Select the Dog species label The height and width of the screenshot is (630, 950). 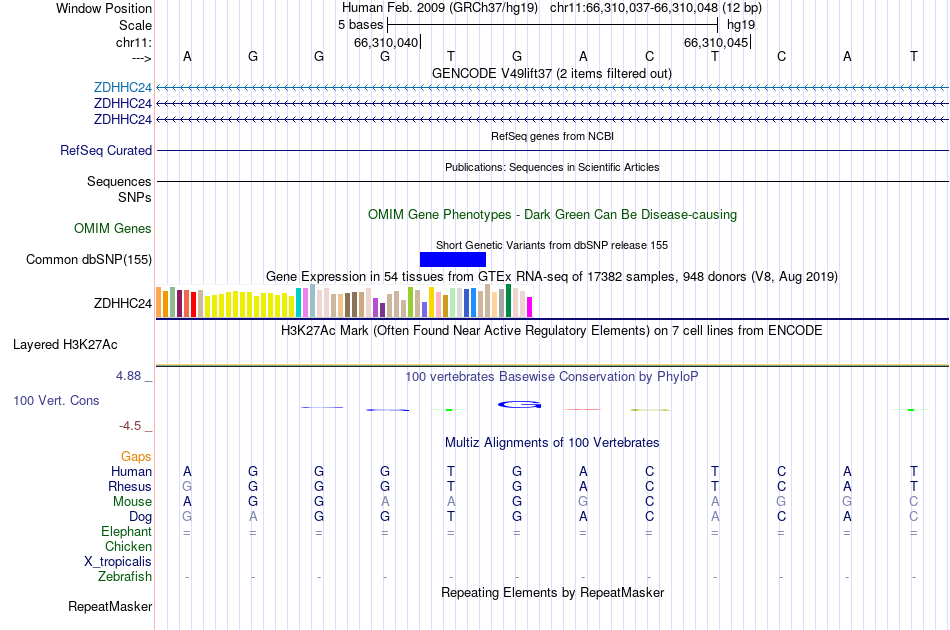coord(140,517)
